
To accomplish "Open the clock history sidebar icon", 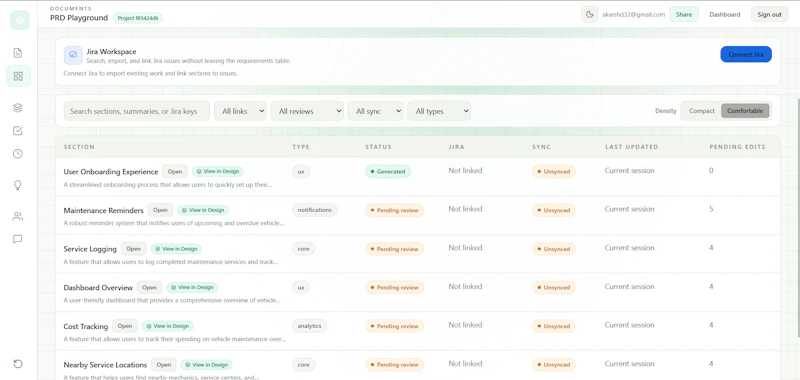I will [18, 154].
